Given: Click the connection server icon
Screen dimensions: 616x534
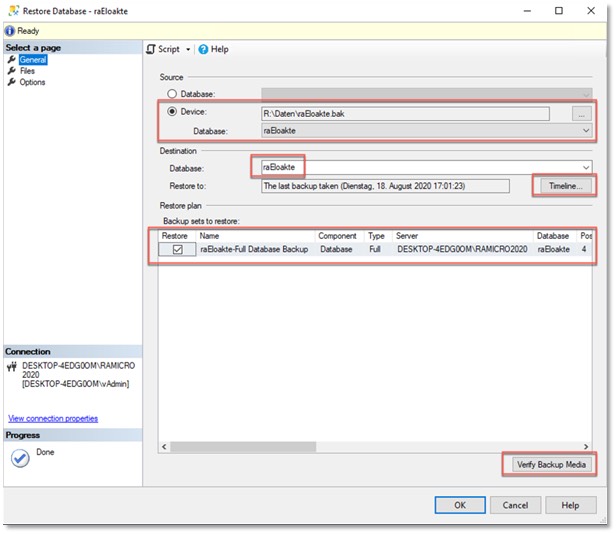Looking at the screenshot, I should pos(12,367).
